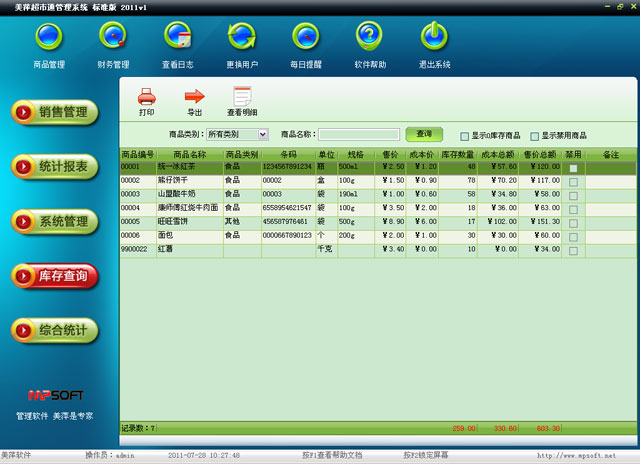Open 销售管理 sales management menu
The width and height of the screenshot is (640, 464).
tap(55, 112)
